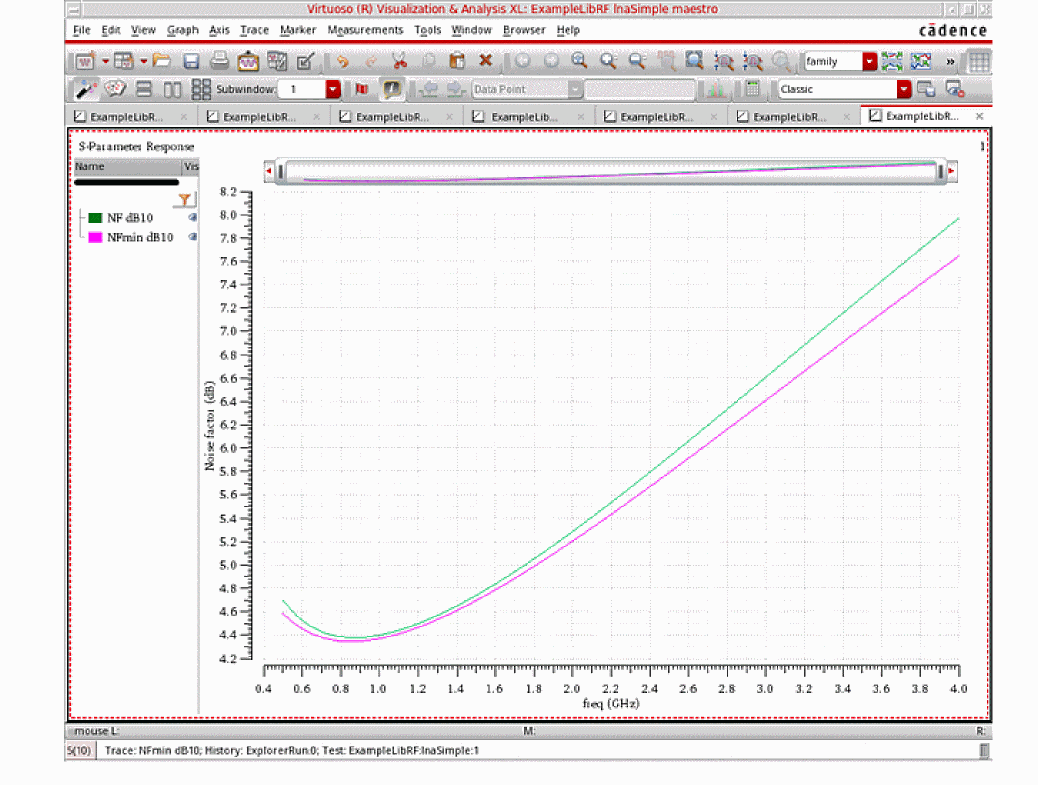Click the Print icon in toolbar
Viewport: 1038px width, 785px height.
click(x=220, y=61)
